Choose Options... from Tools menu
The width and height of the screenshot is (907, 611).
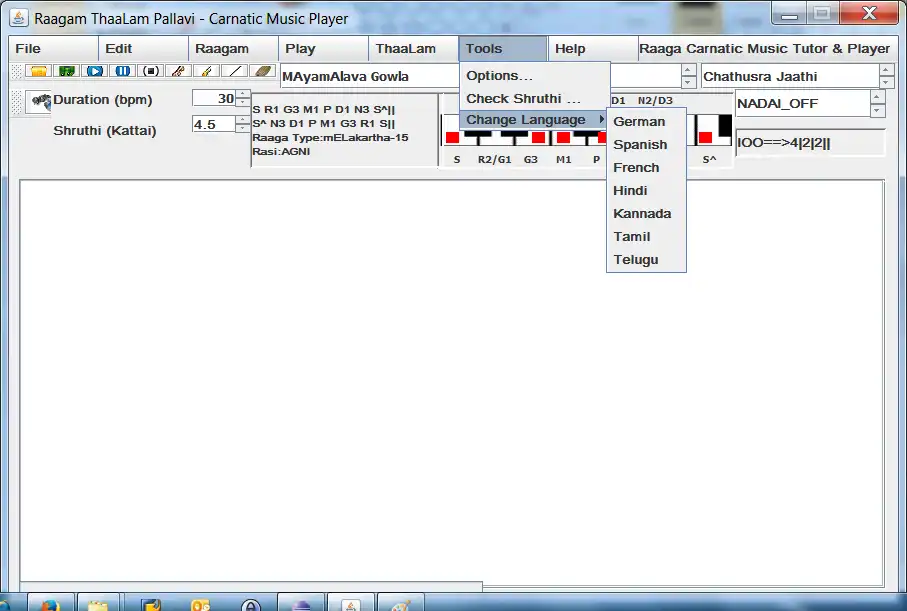[x=535, y=76]
